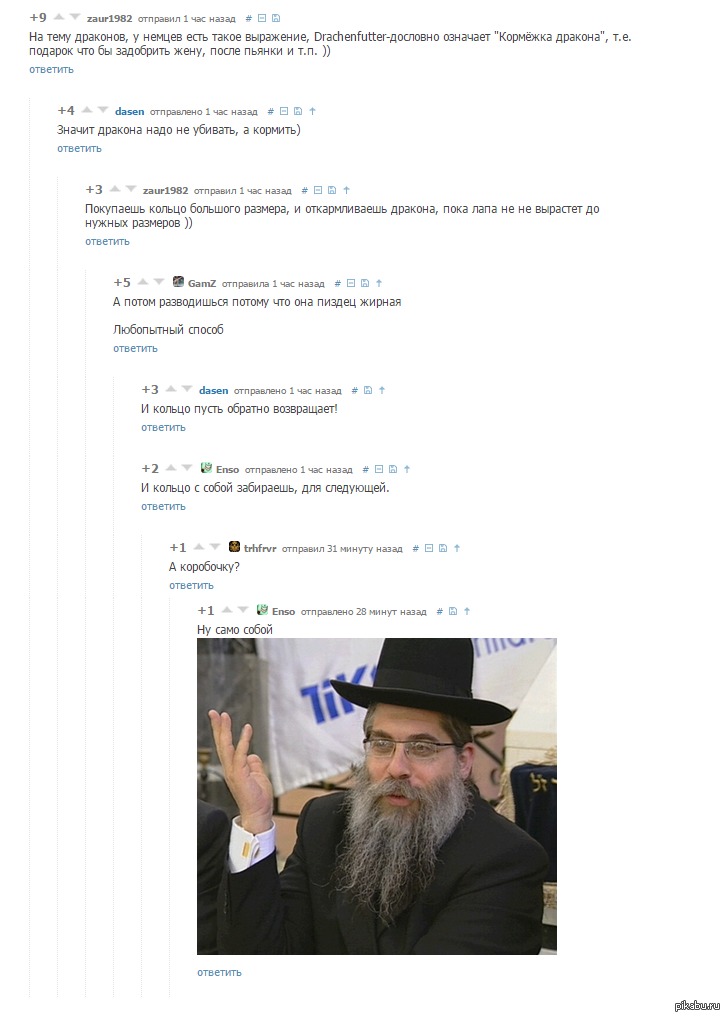Open GamZ's user profile link
Image resolution: width=725 pixels, height=1017 pixels.
coord(202,283)
